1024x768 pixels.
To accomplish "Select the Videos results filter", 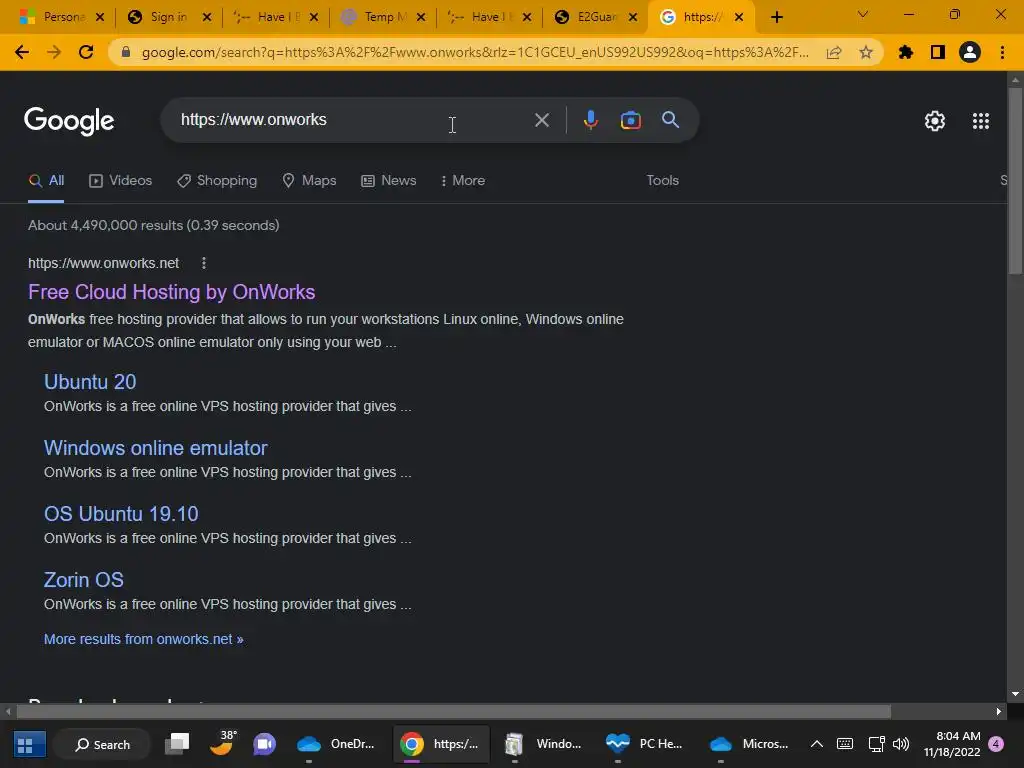I will coord(120,180).
